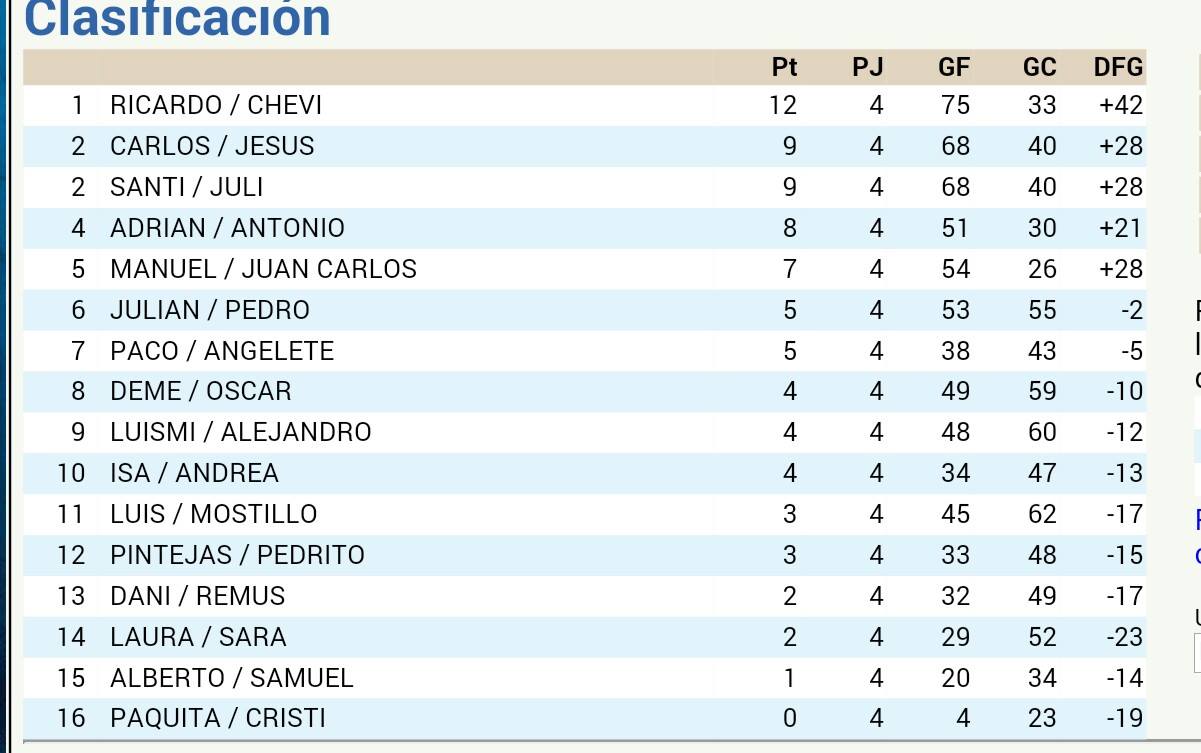Select MANUEL / JUAN CARLOS team name
1201x753 pixels.
[263, 269]
